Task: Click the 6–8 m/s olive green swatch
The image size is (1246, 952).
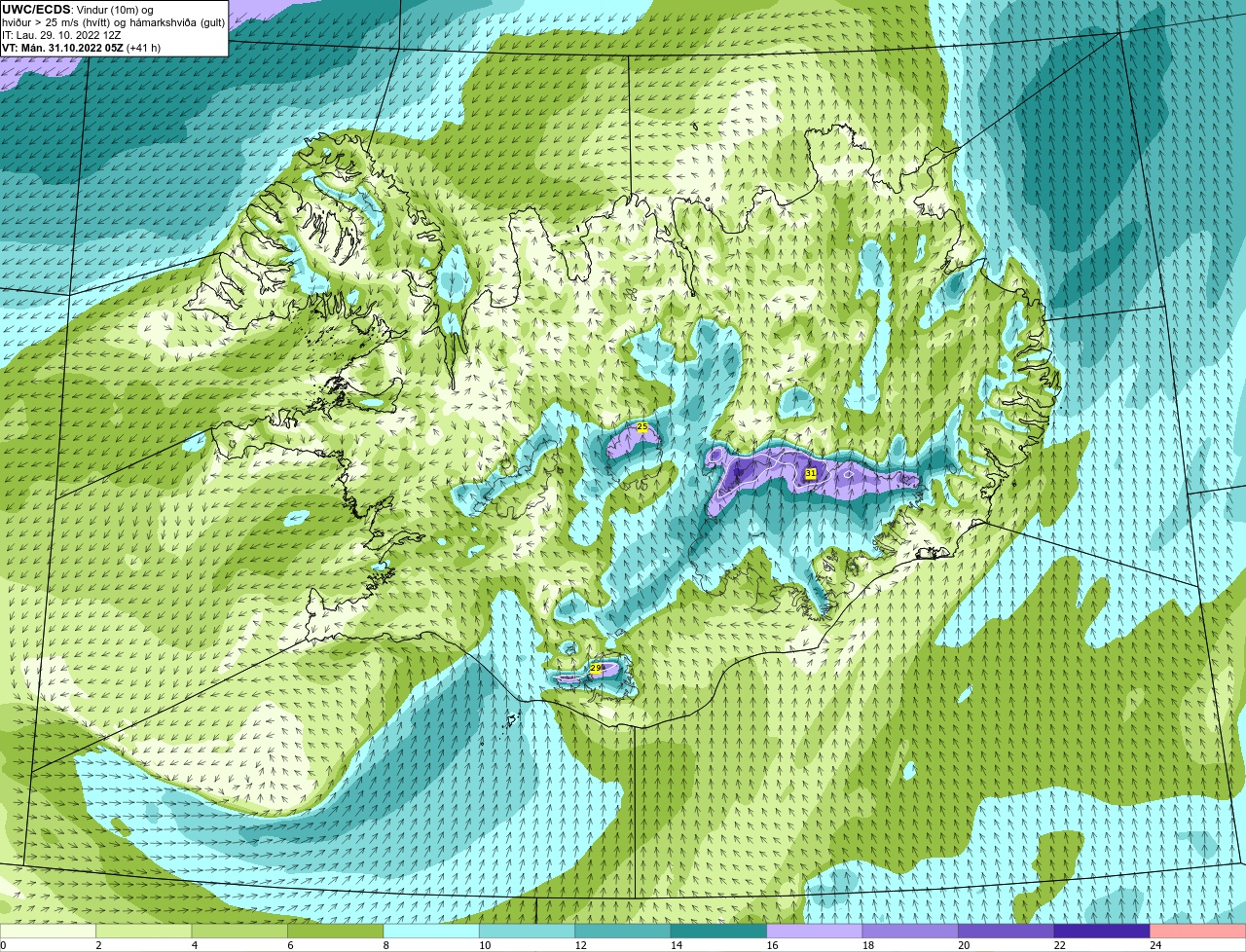Action: (336, 931)
